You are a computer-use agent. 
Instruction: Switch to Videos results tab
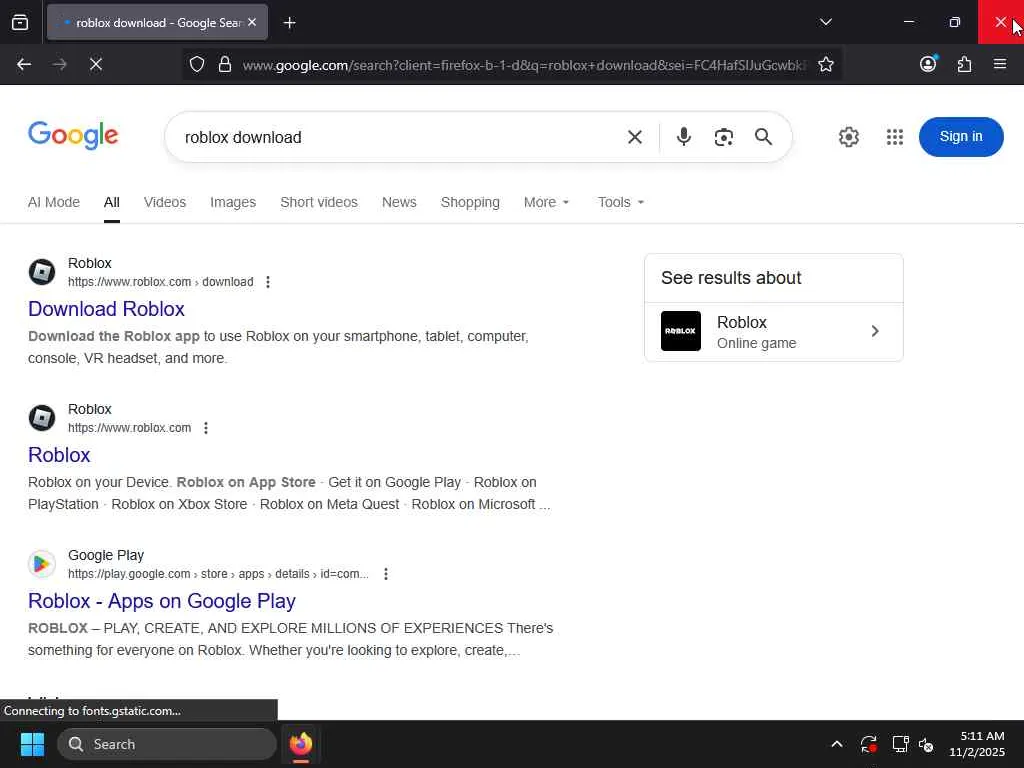click(165, 202)
